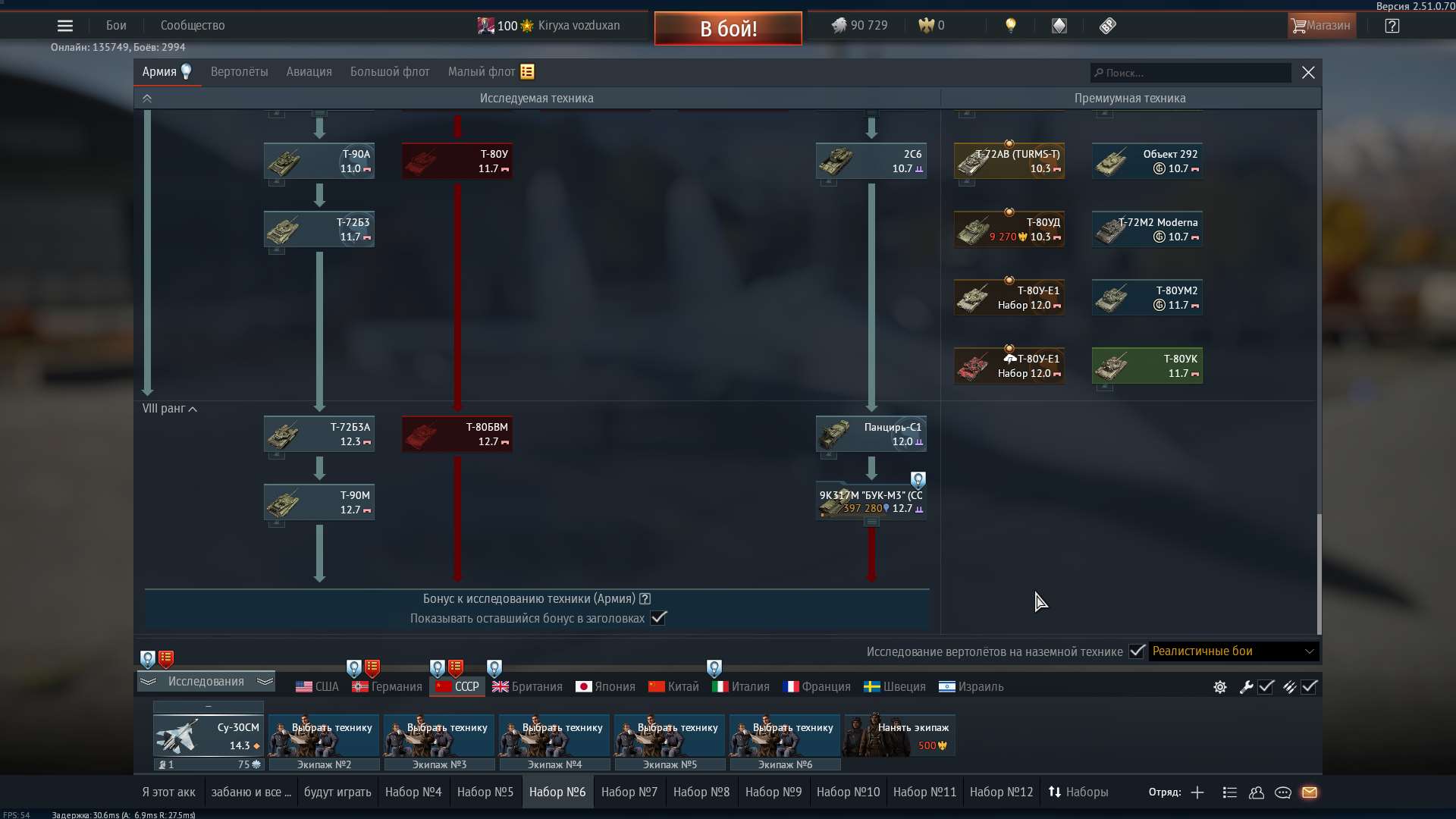The height and width of the screenshot is (819, 1456).
Task: Click the light bulb research points icon
Action: click(x=1011, y=25)
